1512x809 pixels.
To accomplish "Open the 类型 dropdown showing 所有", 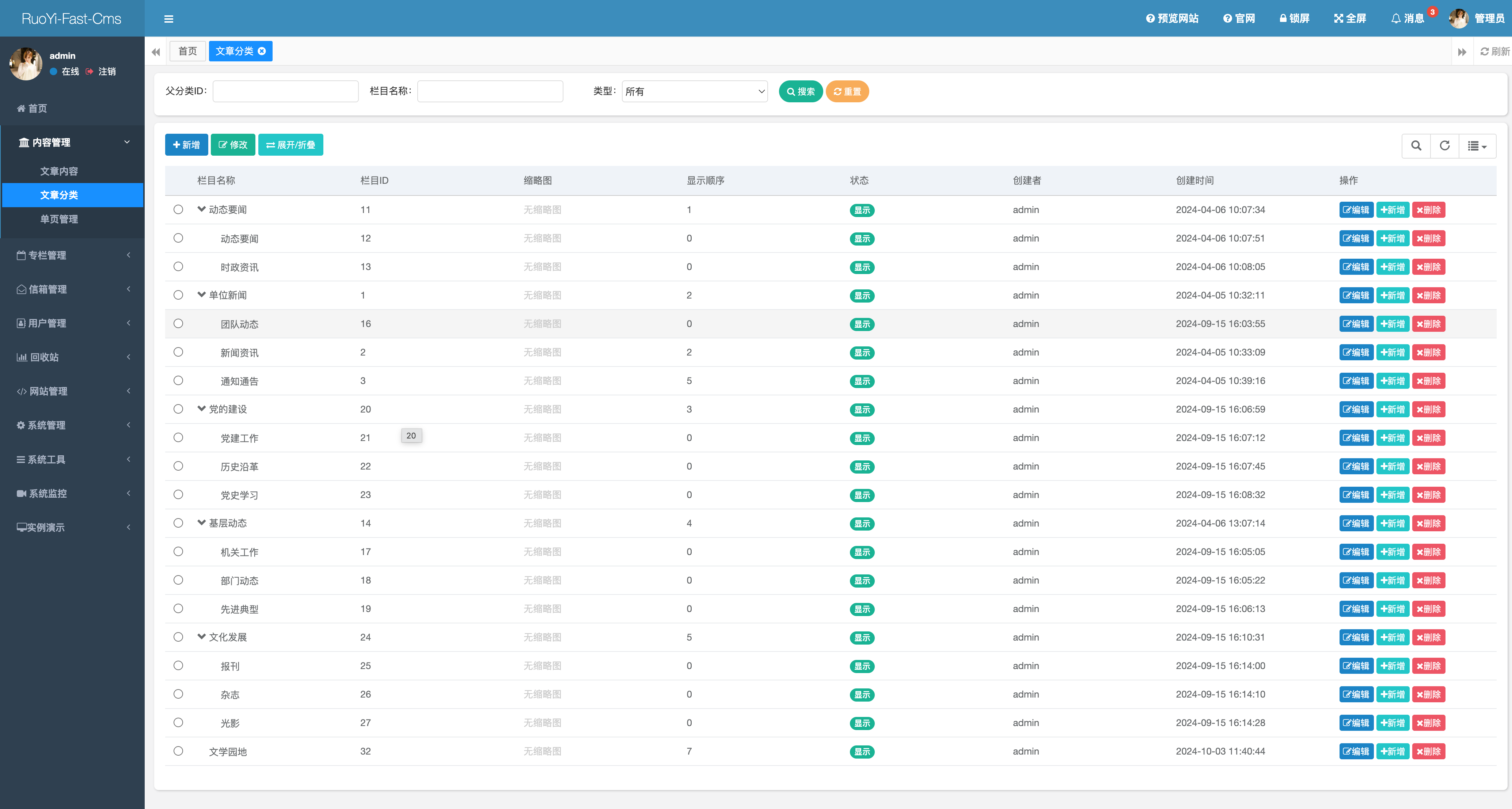I will click(694, 92).
